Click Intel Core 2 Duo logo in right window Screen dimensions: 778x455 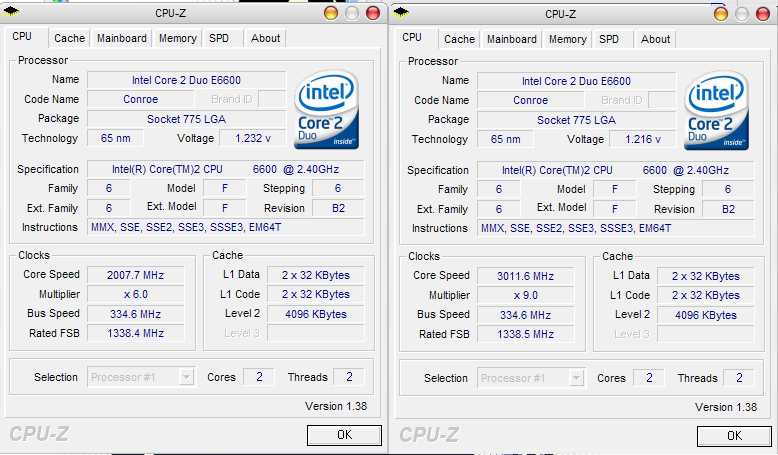pyautogui.click(x=716, y=111)
